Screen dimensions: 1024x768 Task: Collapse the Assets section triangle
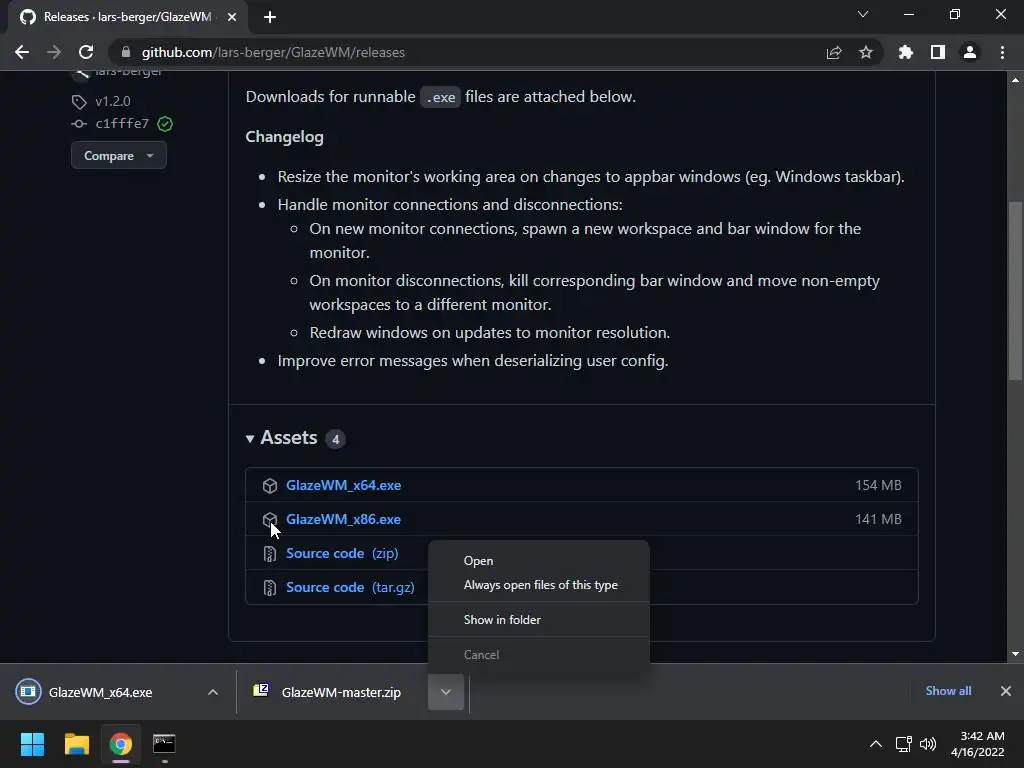249,439
